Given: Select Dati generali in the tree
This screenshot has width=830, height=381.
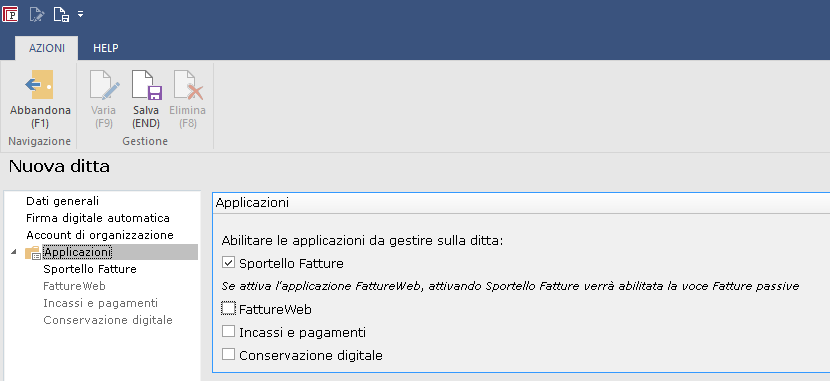Looking at the screenshot, I should point(62,201).
